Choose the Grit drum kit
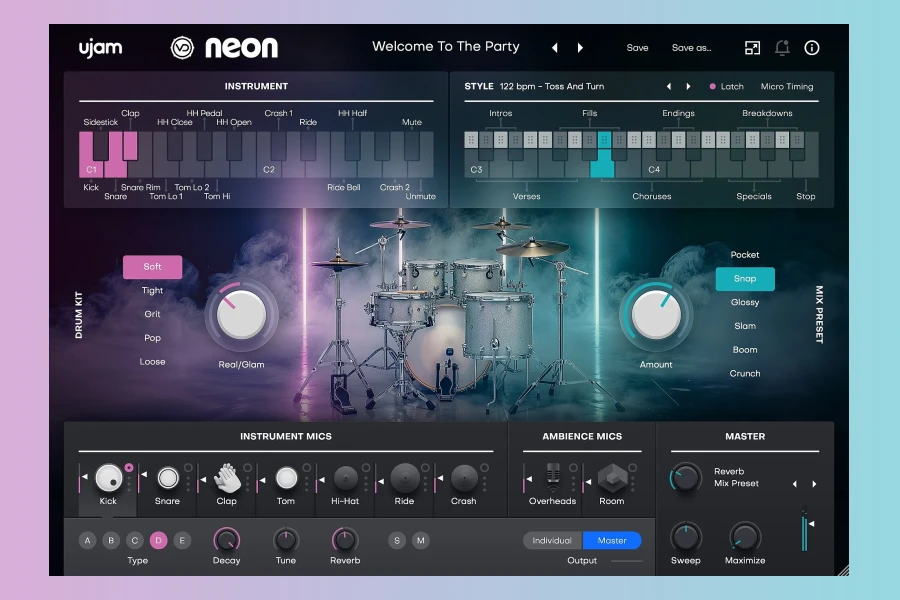This screenshot has height=600, width=900. tap(152, 314)
